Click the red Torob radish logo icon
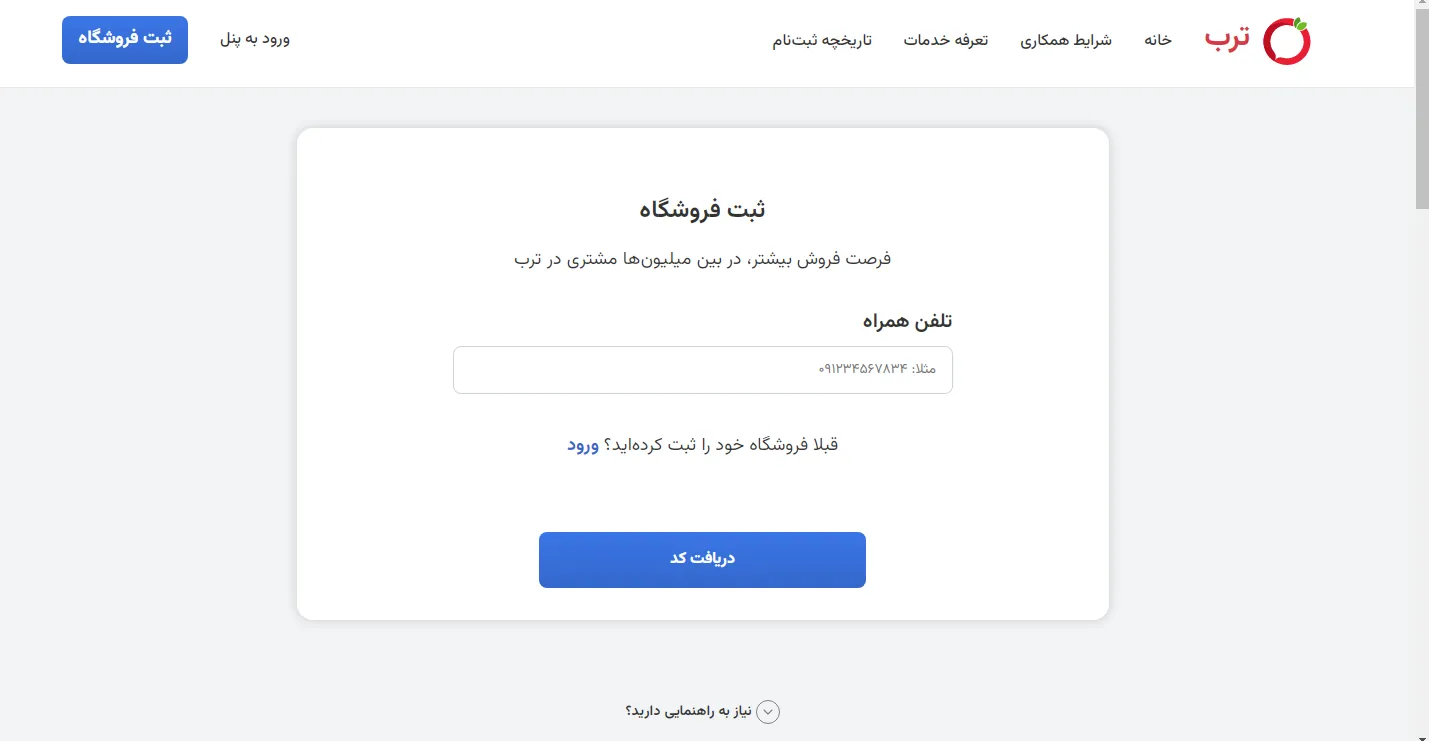 click(x=1286, y=40)
